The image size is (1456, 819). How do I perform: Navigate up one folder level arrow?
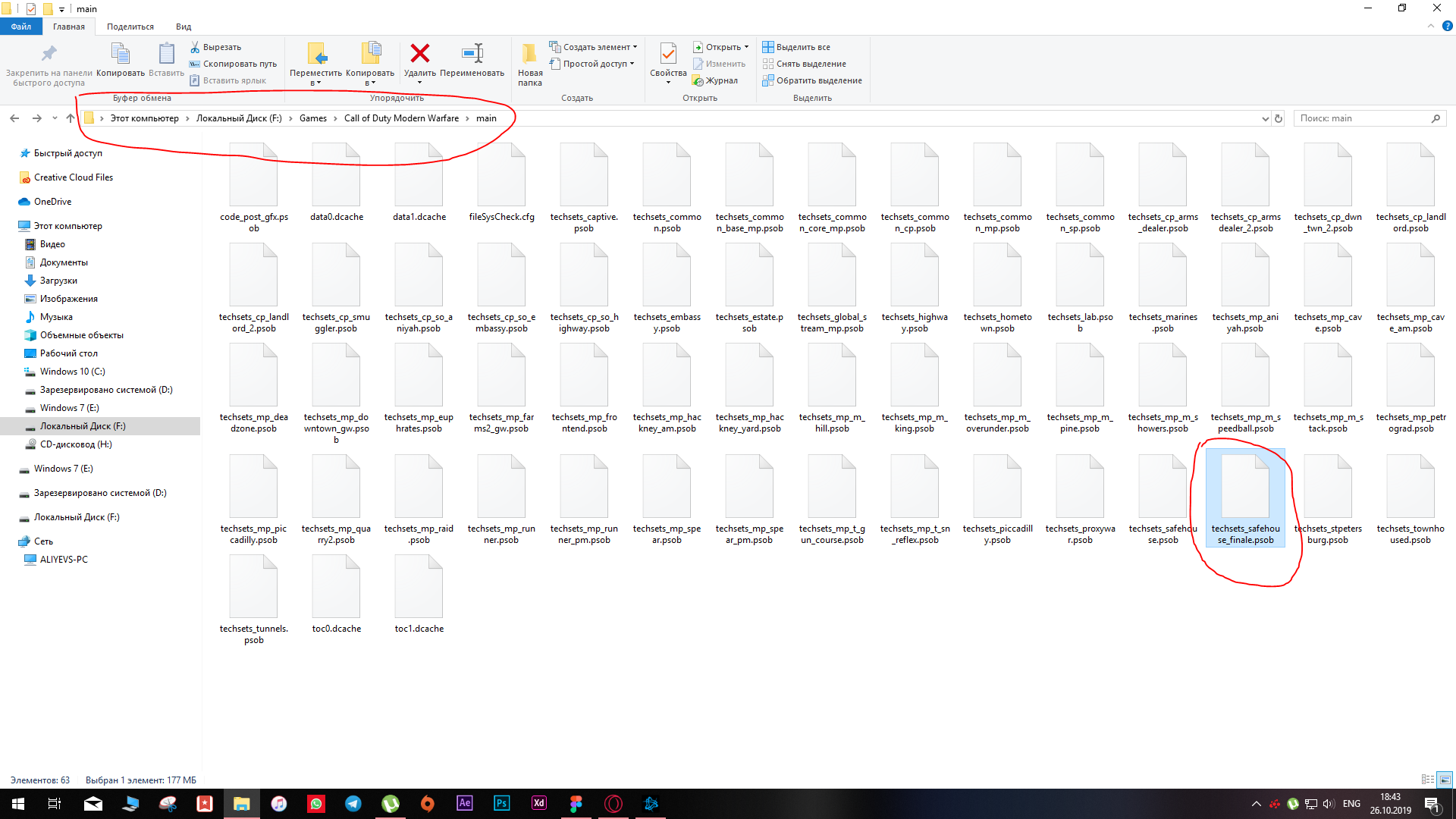coord(71,118)
